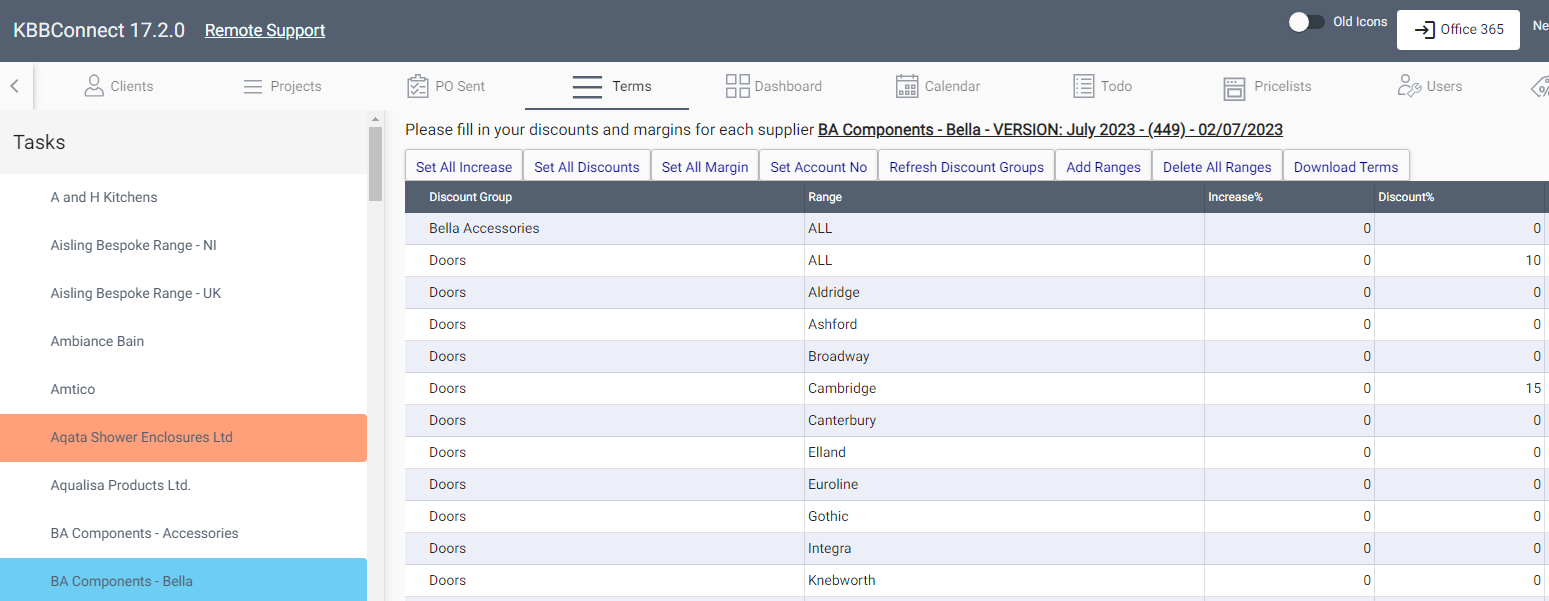Open the Todo tab
This screenshot has height=601, width=1549.
coord(1103,86)
